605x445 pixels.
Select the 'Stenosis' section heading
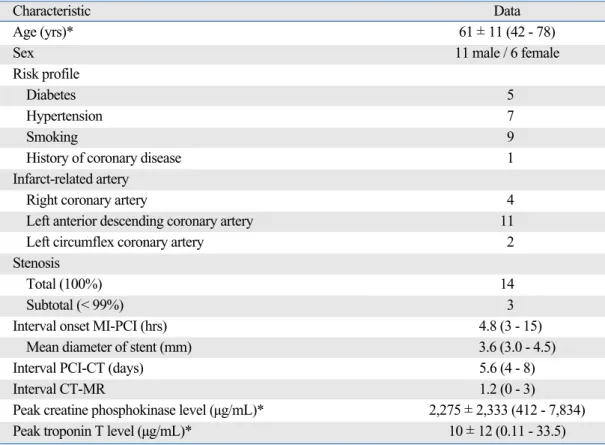point(36,263)
